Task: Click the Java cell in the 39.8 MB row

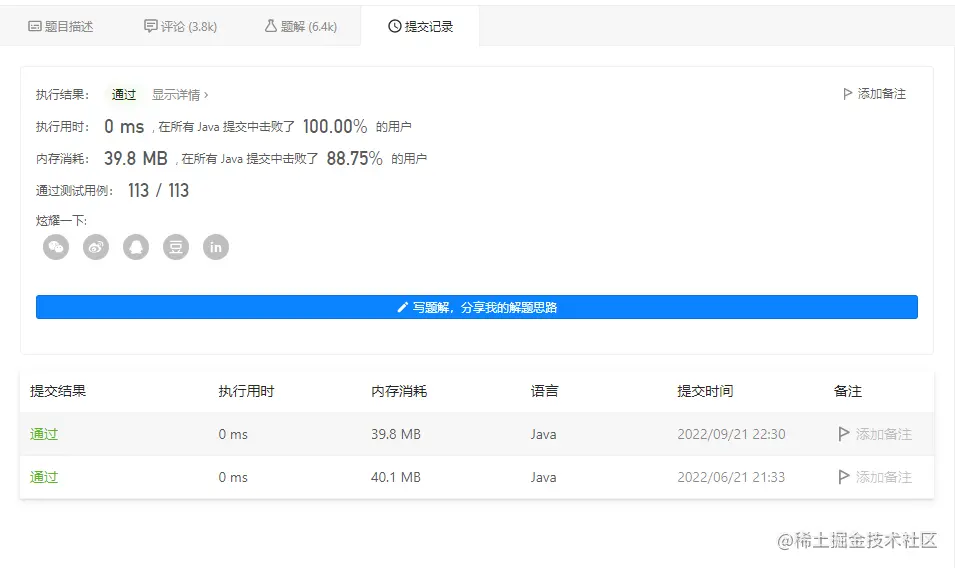Action: [543, 434]
